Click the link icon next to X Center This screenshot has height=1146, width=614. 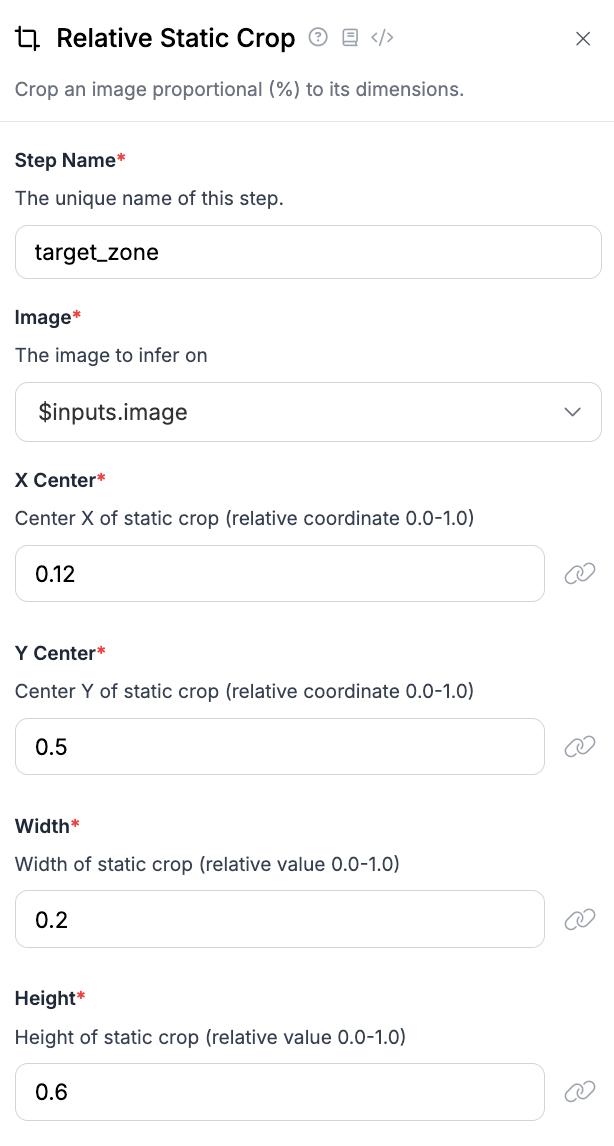pyautogui.click(x=580, y=573)
